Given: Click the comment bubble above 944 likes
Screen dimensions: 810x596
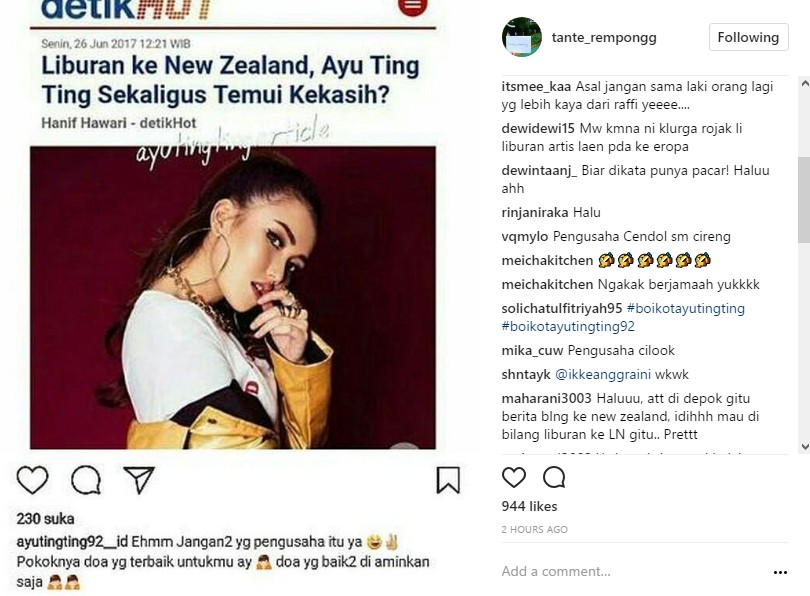Looking at the screenshot, I should 553,477.
